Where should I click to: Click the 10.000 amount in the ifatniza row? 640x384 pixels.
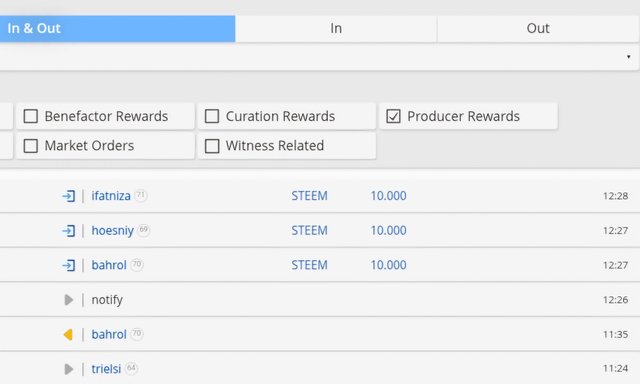click(x=389, y=196)
